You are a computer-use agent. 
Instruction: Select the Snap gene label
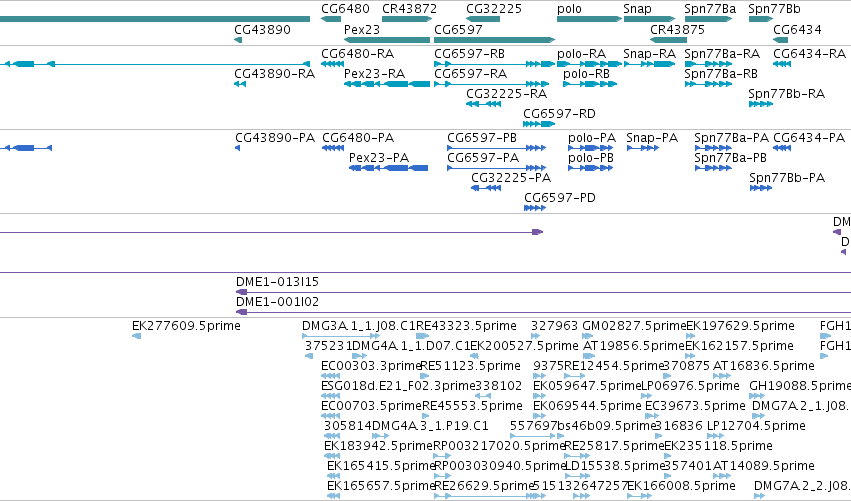(x=637, y=9)
